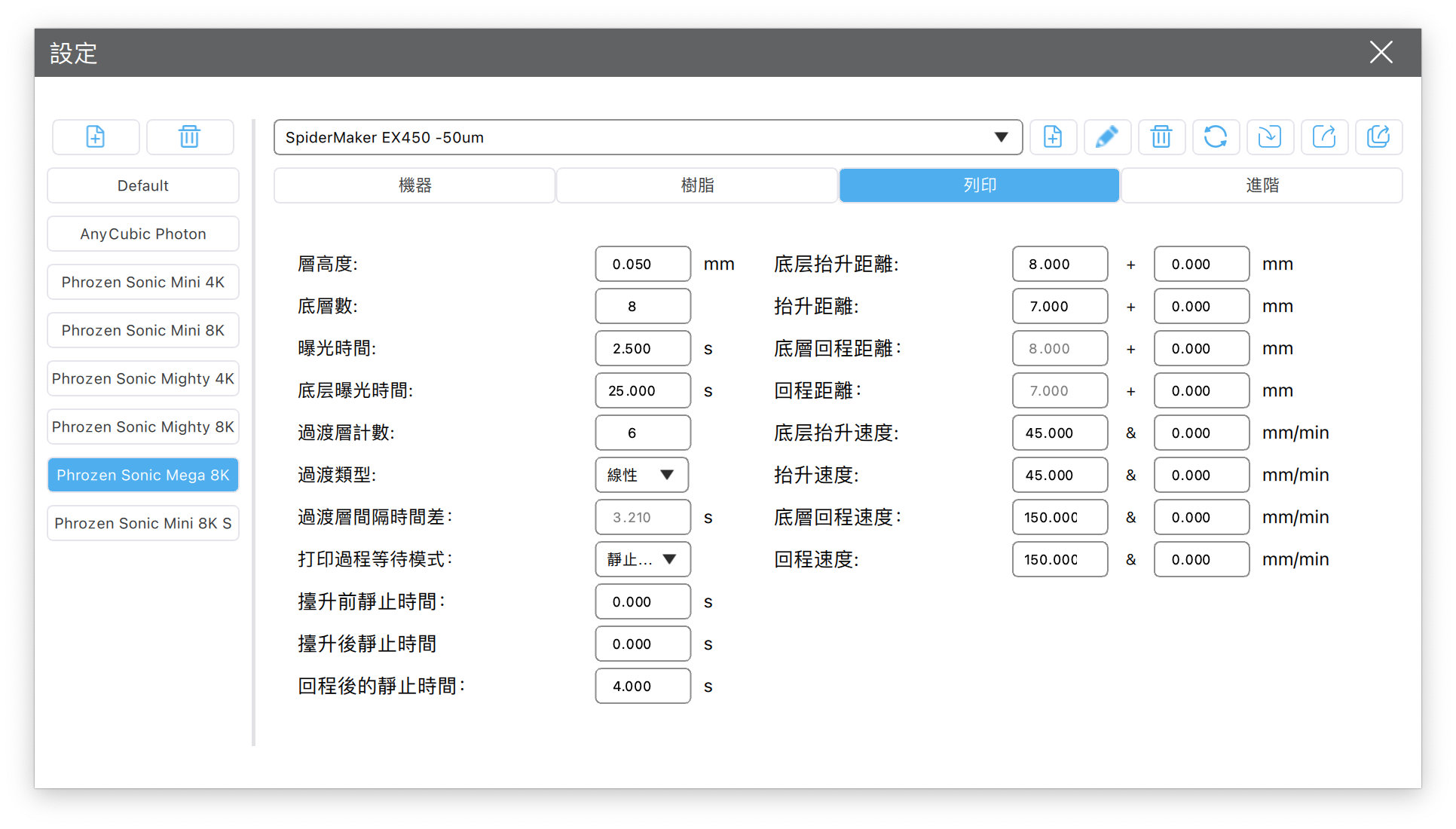Click the delete machine trash icon in sidebar
The height and width of the screenshot is (829, 1456).
189,137
